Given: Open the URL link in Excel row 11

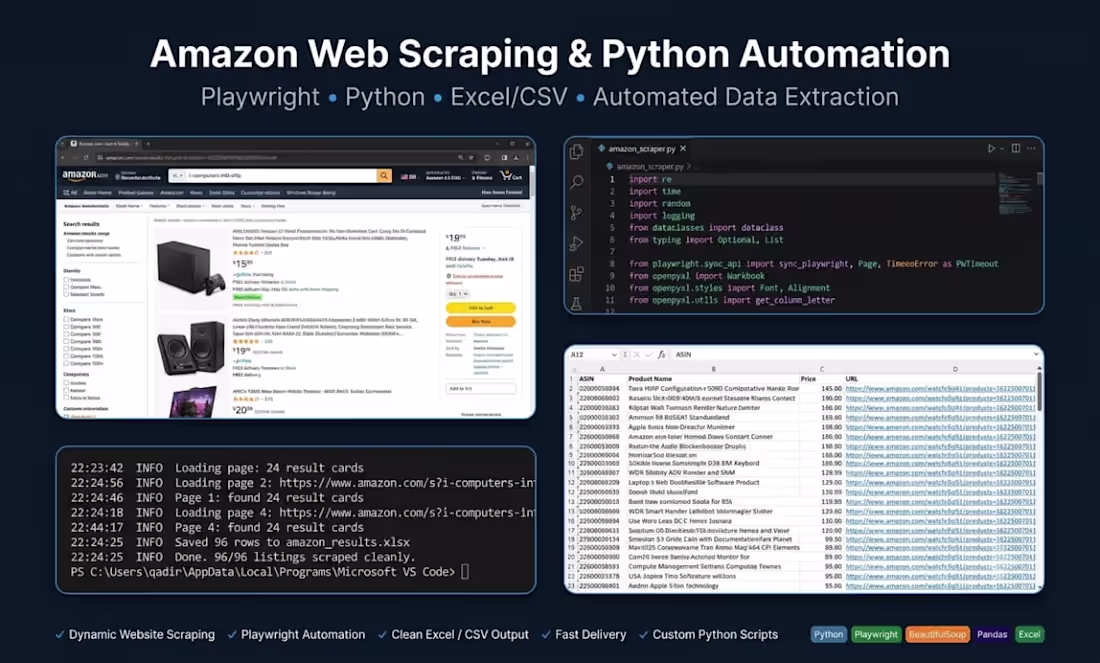Looking at the screenshot, I should click(940, 472).
